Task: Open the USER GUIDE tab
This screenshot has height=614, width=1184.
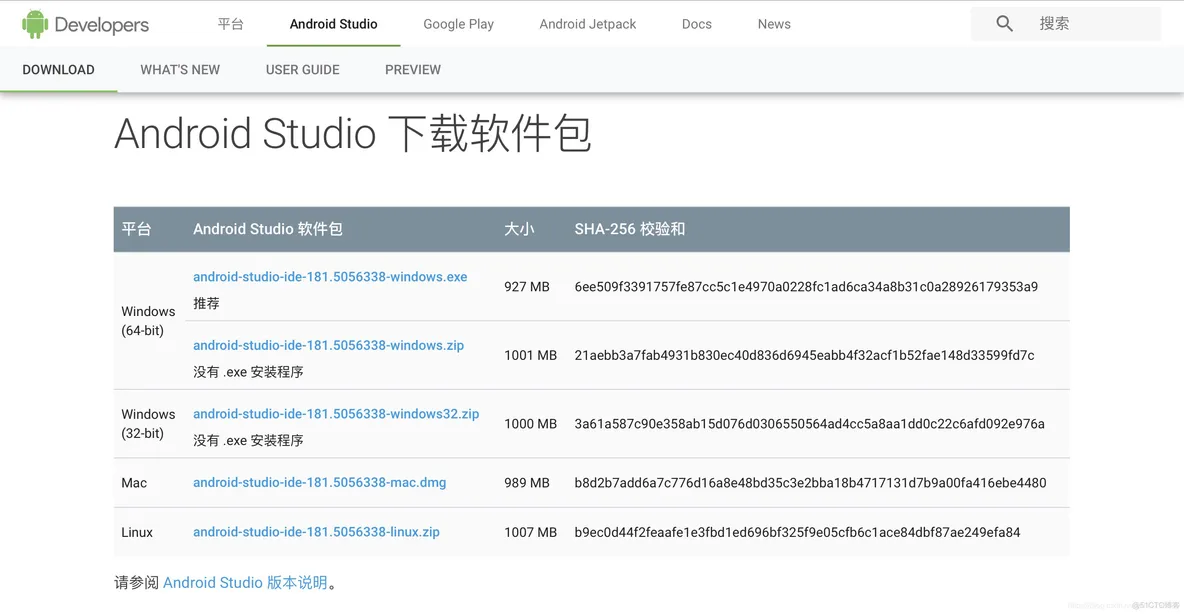Action: tap(302, 69)
